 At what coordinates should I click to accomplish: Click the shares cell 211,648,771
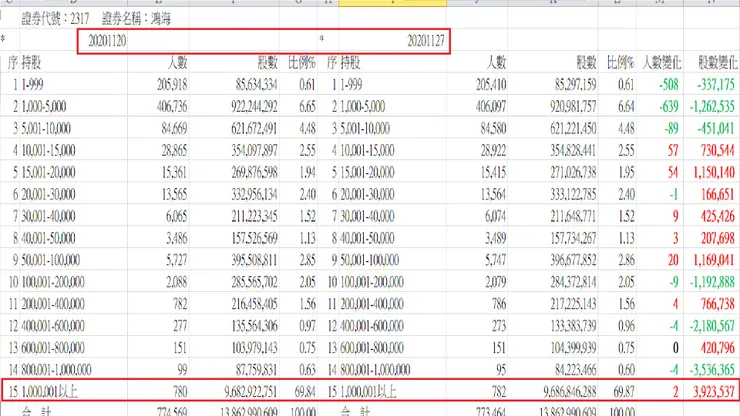[x=573, y=216]
